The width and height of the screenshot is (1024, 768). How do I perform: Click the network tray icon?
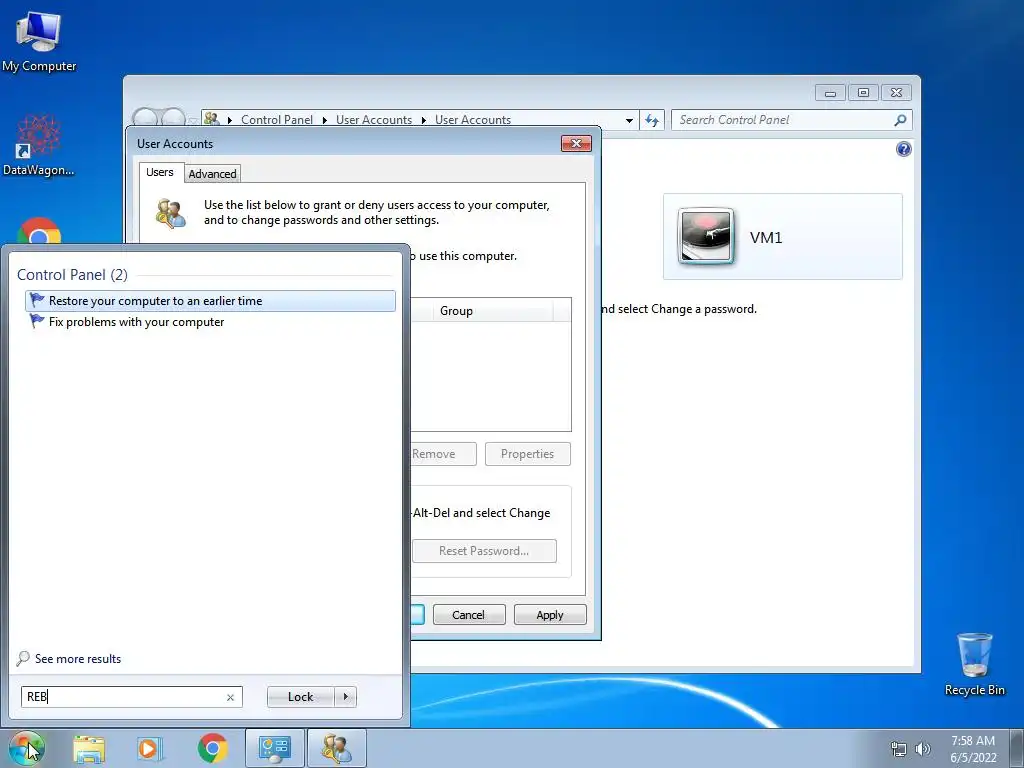(x=899, y=749)
